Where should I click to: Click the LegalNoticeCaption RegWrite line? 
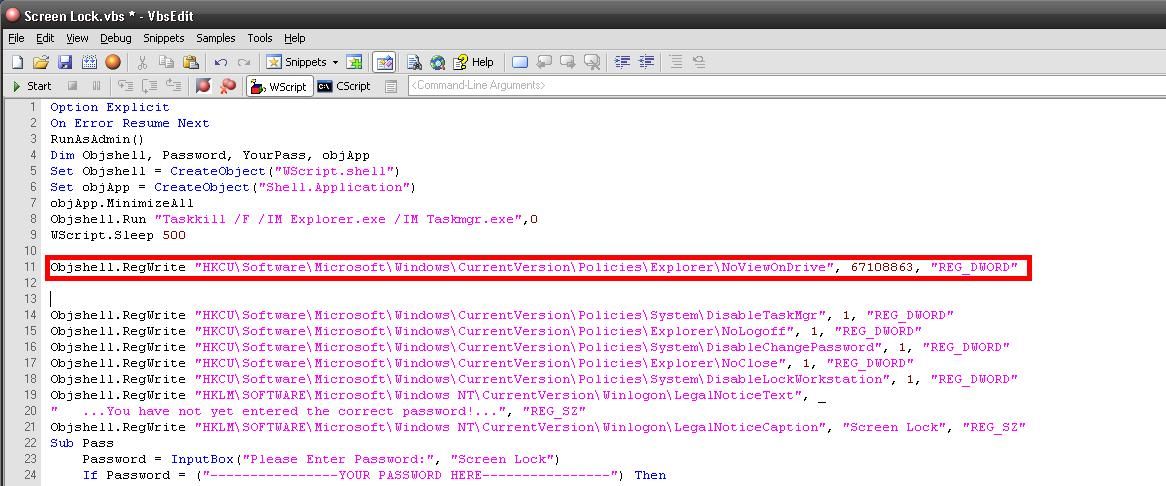538,427
